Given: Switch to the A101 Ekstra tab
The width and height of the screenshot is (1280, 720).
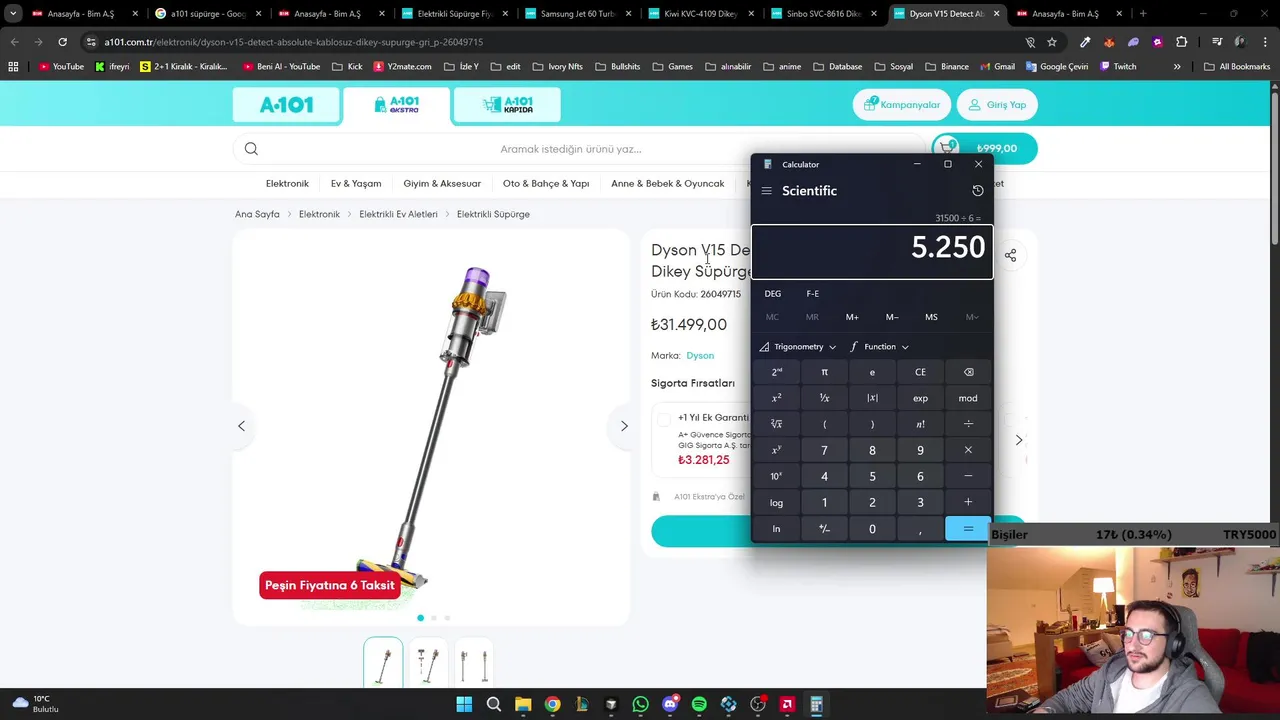Looking at the screenshot, I should tap(397, 105).
